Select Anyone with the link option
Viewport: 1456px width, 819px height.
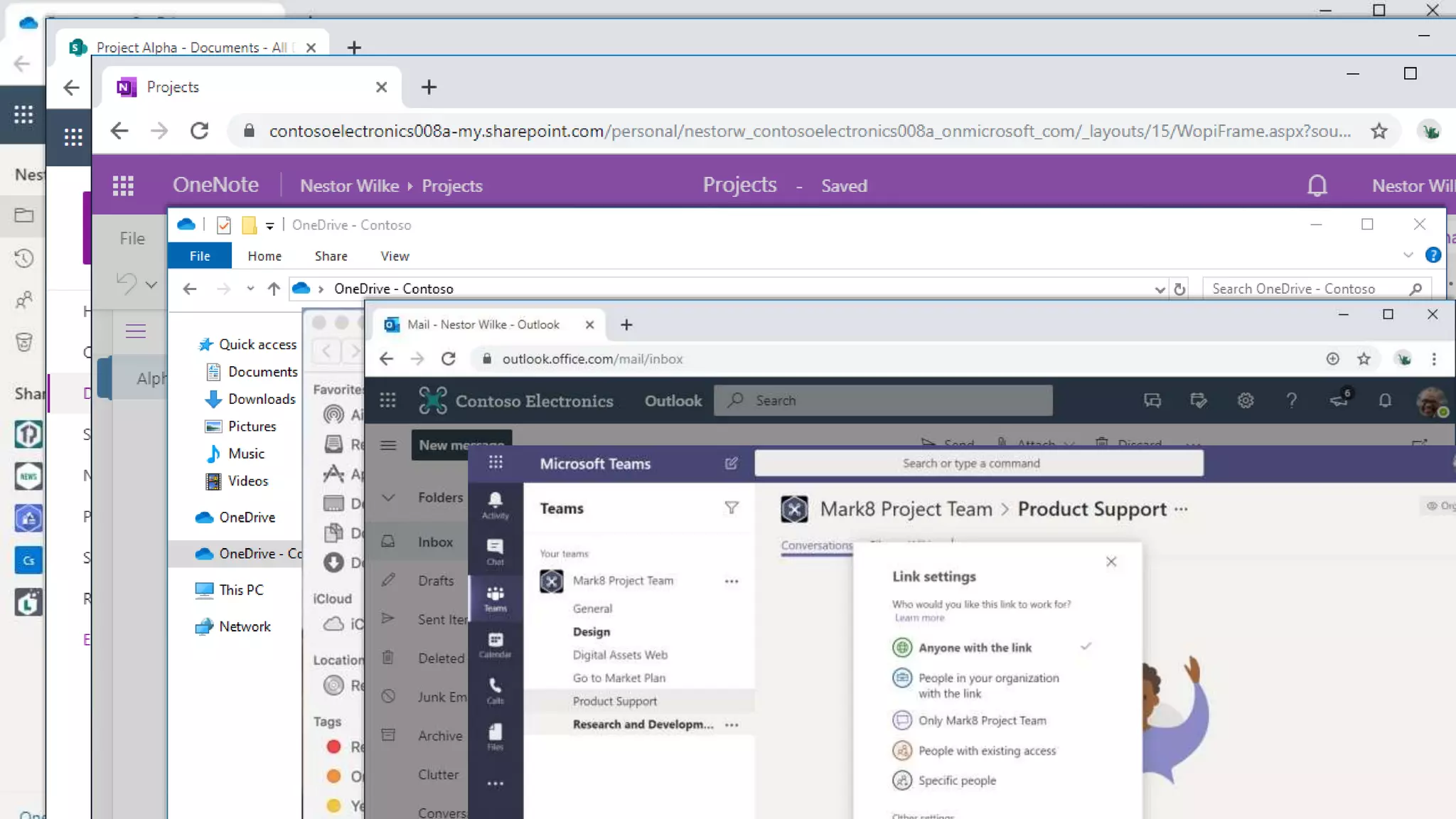click(x=974, y=648)
